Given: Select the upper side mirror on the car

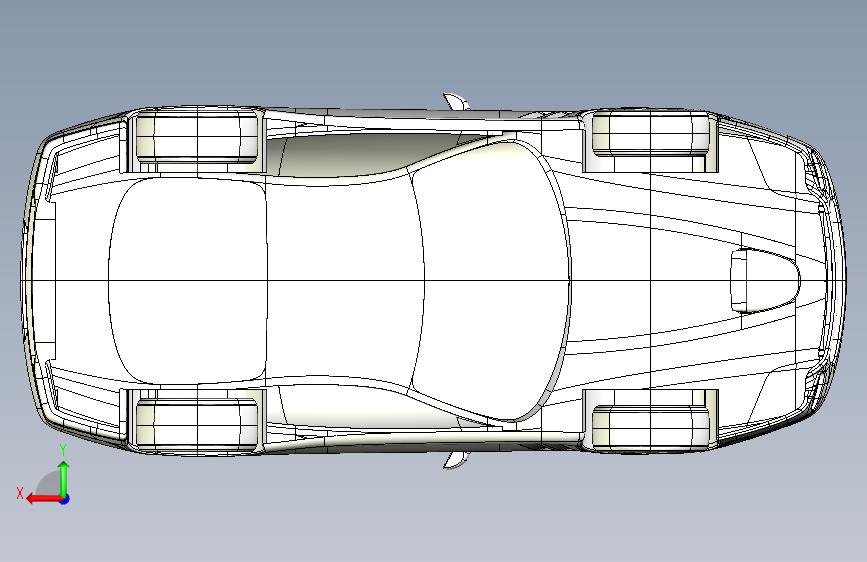Looking at the screenshot, I should 457,102.
